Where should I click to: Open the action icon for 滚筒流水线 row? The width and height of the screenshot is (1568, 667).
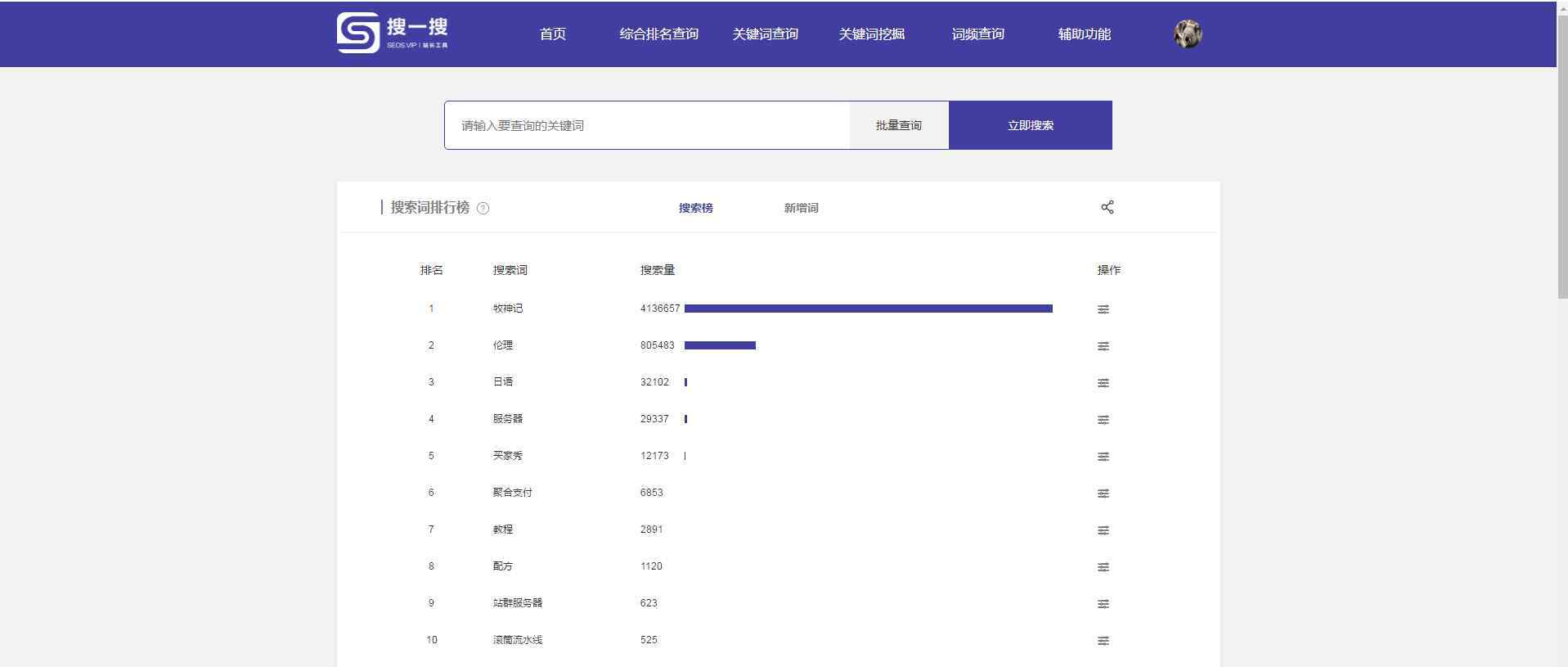pyautogui.click(x=1103, y=641)
